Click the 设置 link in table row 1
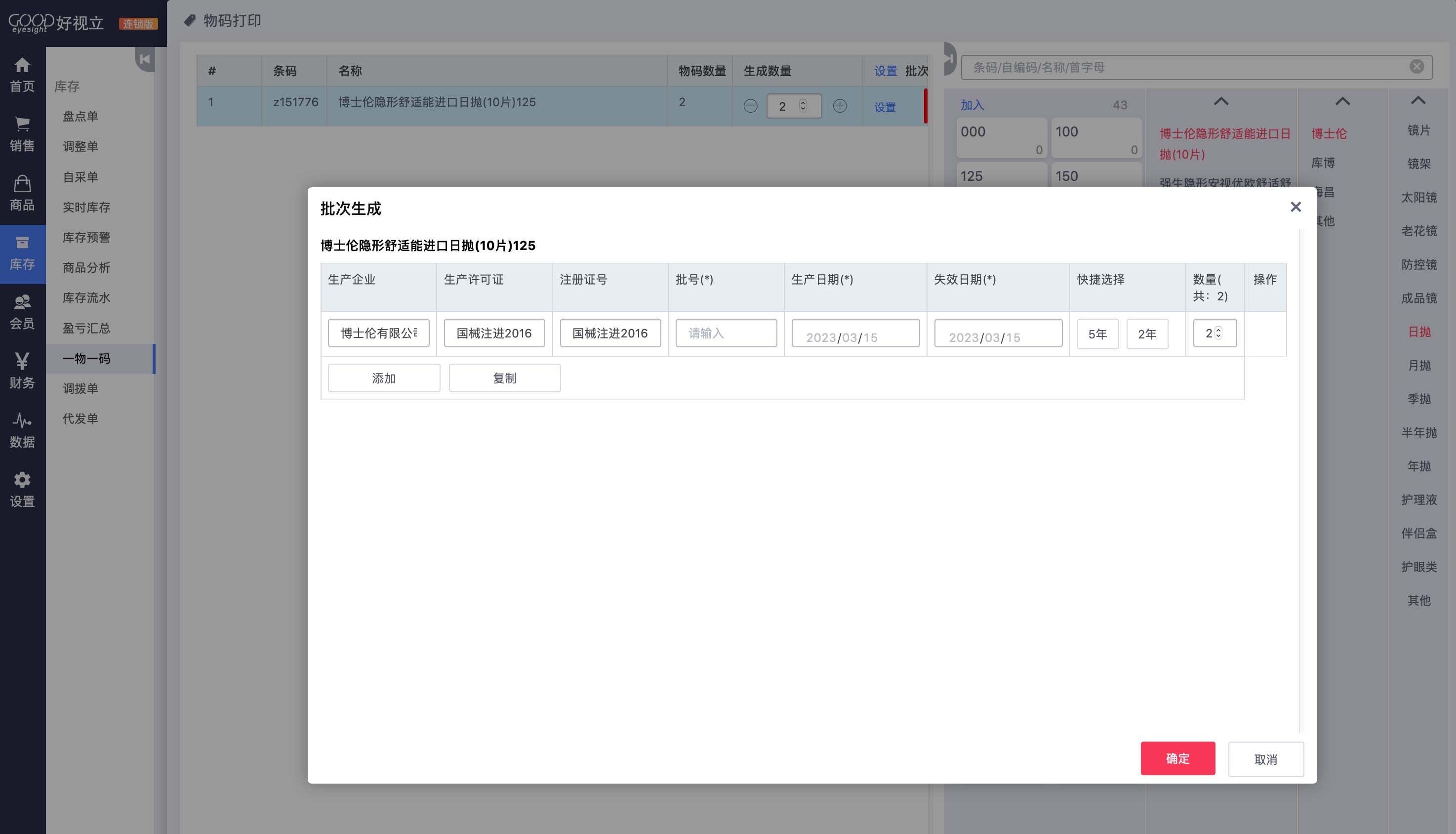This screenshot has height=834, width=1456. tap(885, 107)
